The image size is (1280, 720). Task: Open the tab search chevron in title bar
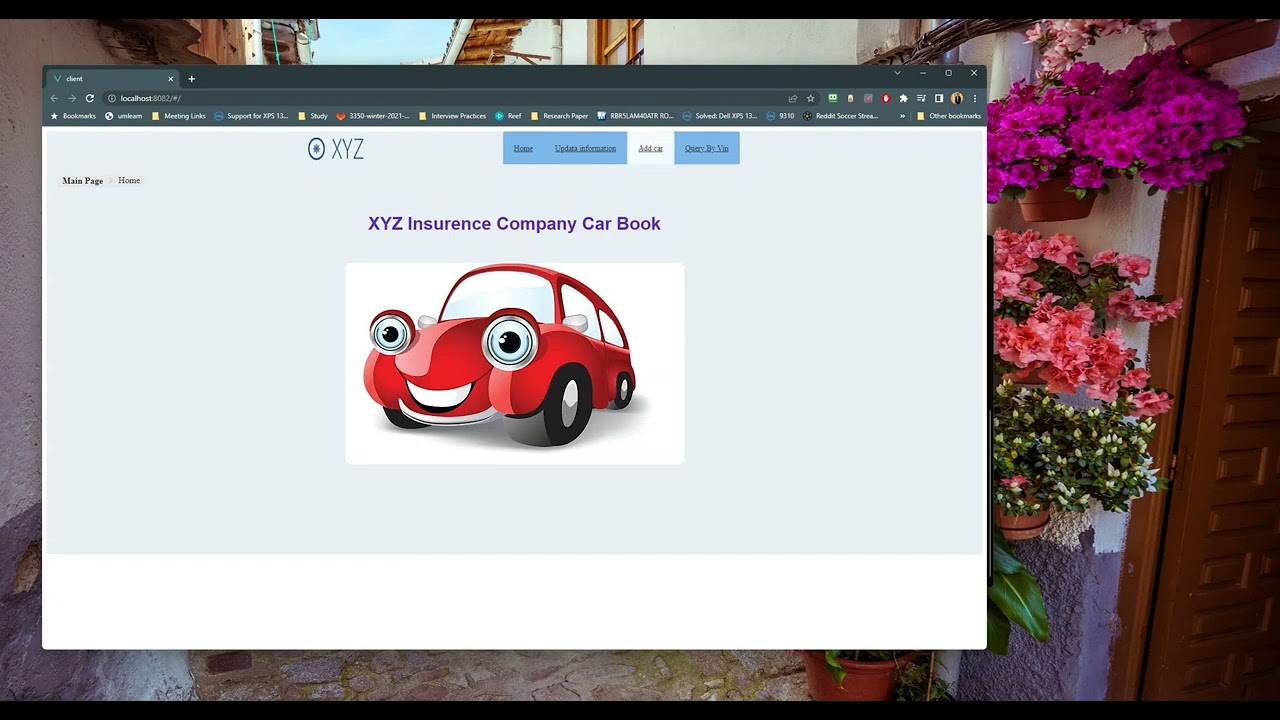click(897, 73)
